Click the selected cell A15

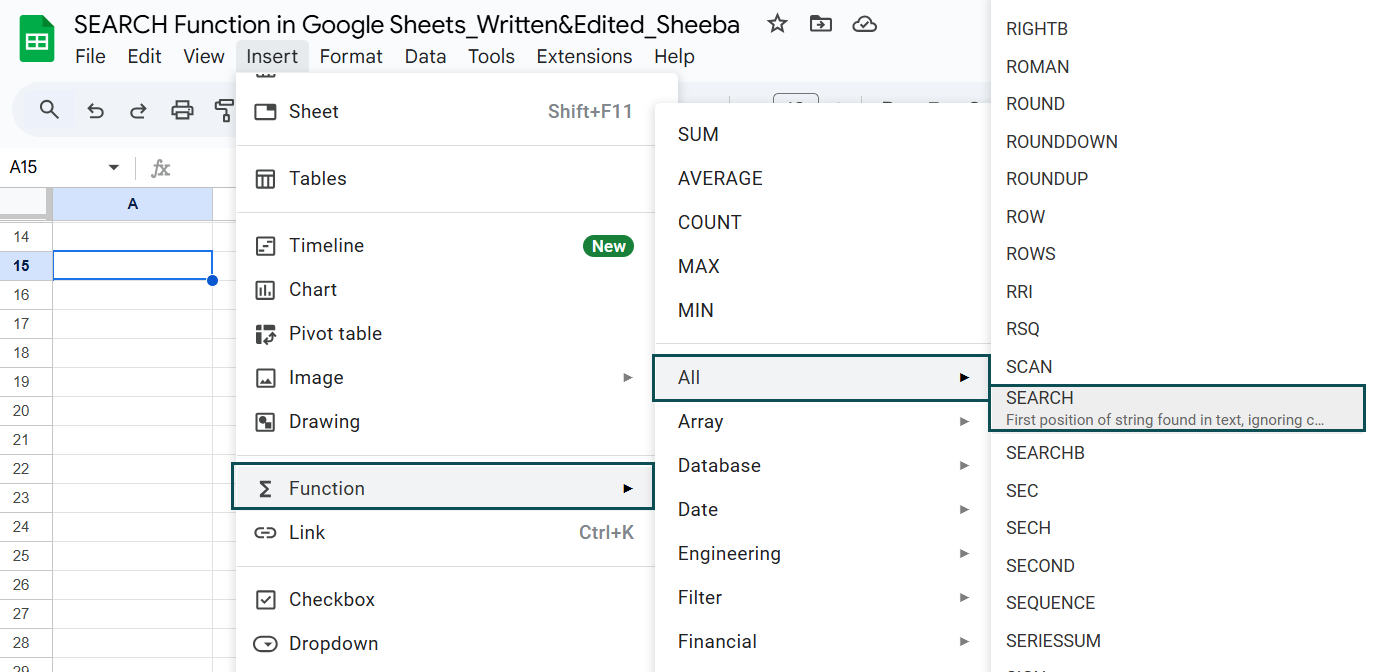pos(132,265)
